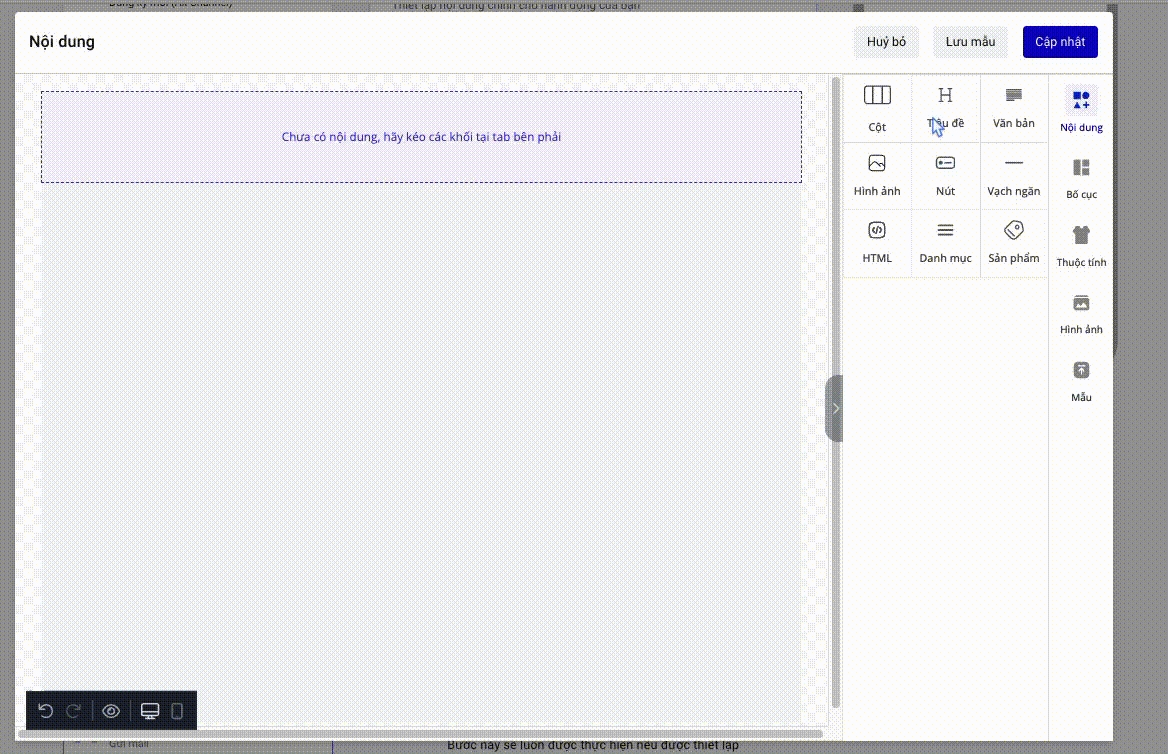This screenshot has width=1168, height=754.
Task: Open the Mẫu templates tab
Action: (x=1081, y=381)
